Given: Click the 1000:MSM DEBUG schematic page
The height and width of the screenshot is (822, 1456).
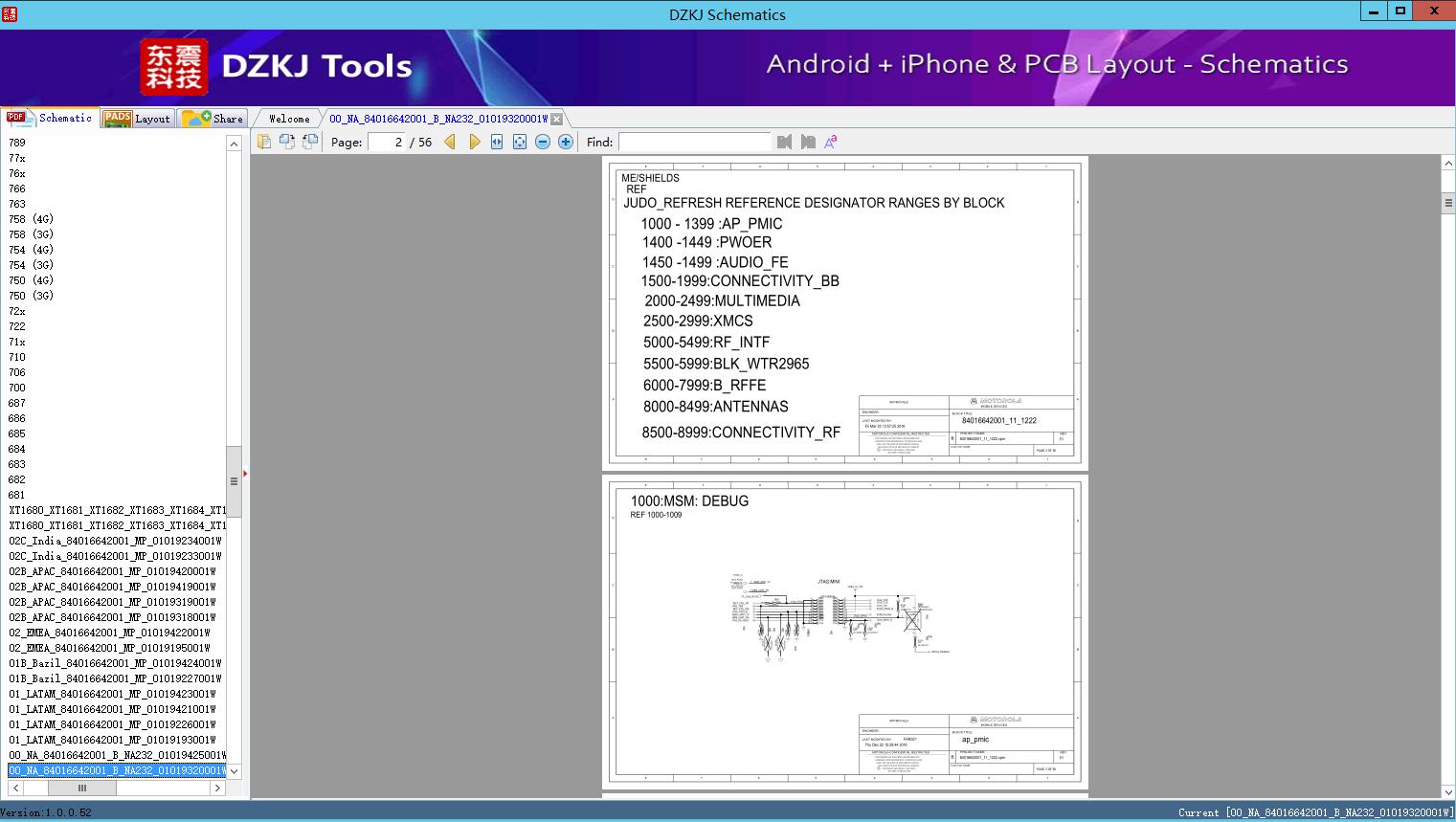Looking at the screenshot, I should tap(845, 632).
